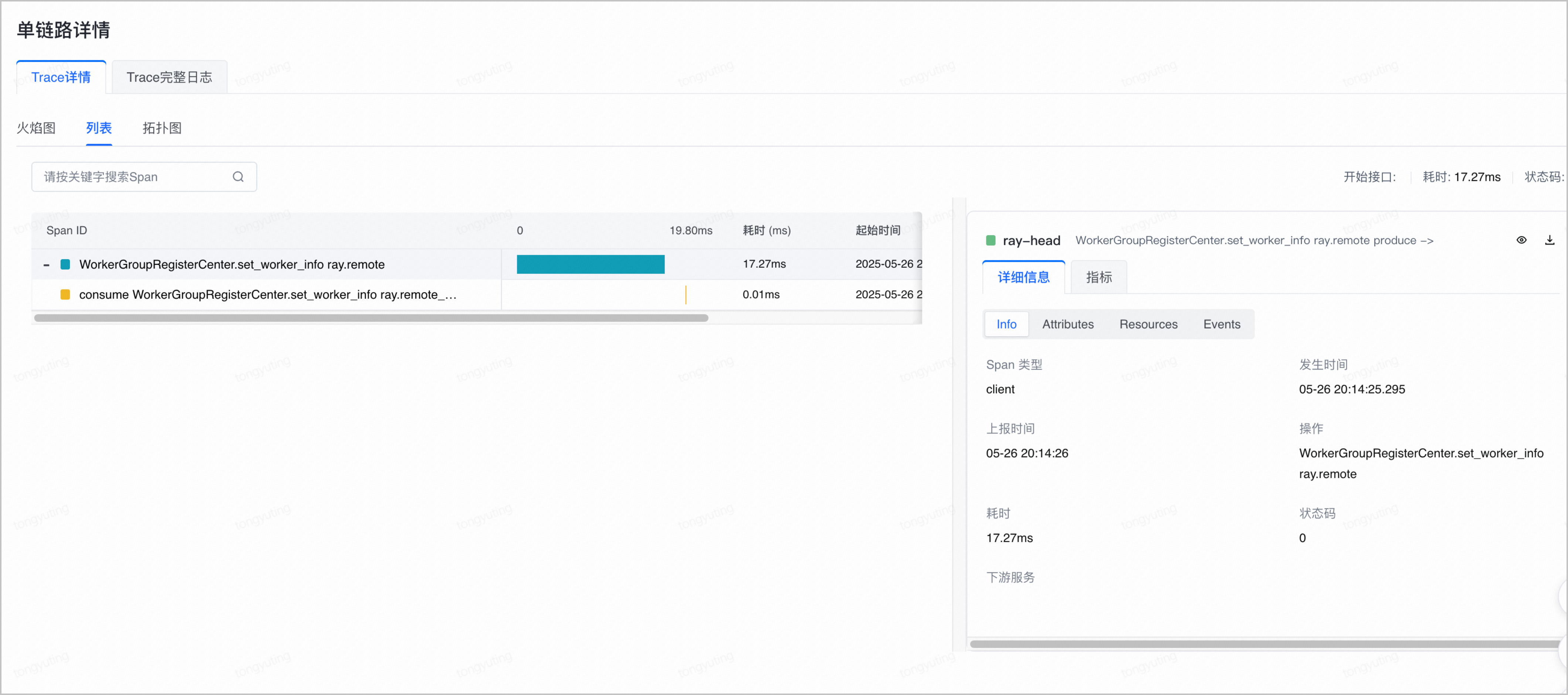Click the span table horizontal scrollbar
This screenshot has width=1568, height=695.
[371, 318]
